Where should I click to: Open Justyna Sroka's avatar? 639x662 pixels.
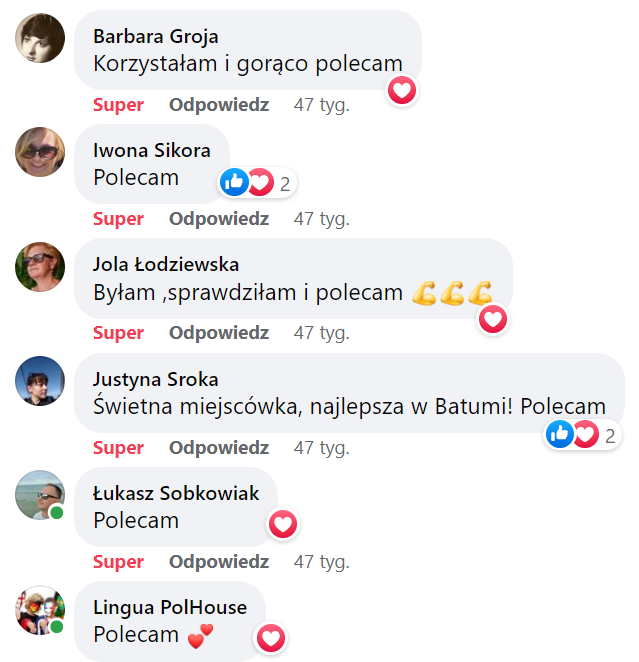(x=40, y=381)
